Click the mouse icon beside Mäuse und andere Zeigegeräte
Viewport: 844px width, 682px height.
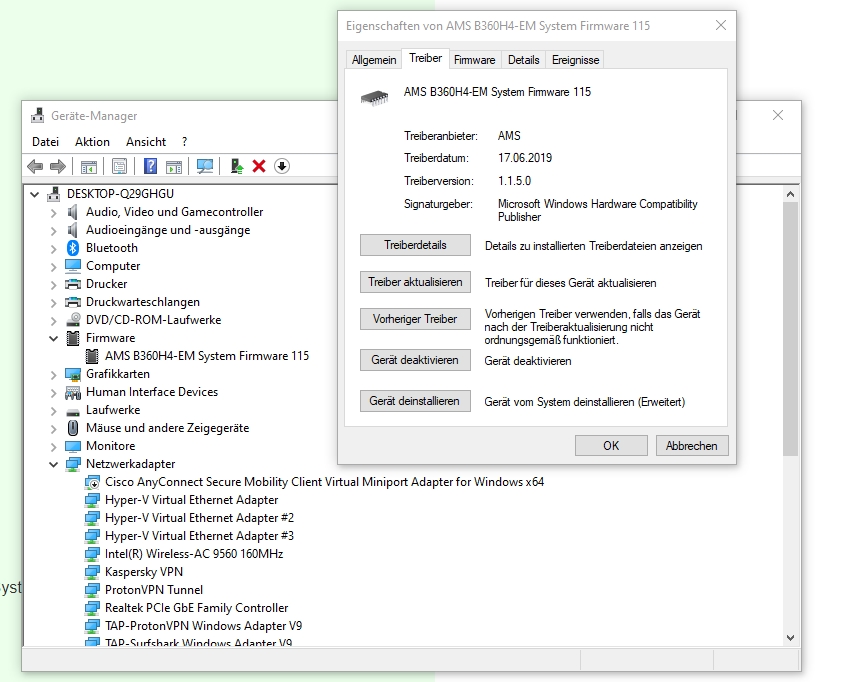73,428
